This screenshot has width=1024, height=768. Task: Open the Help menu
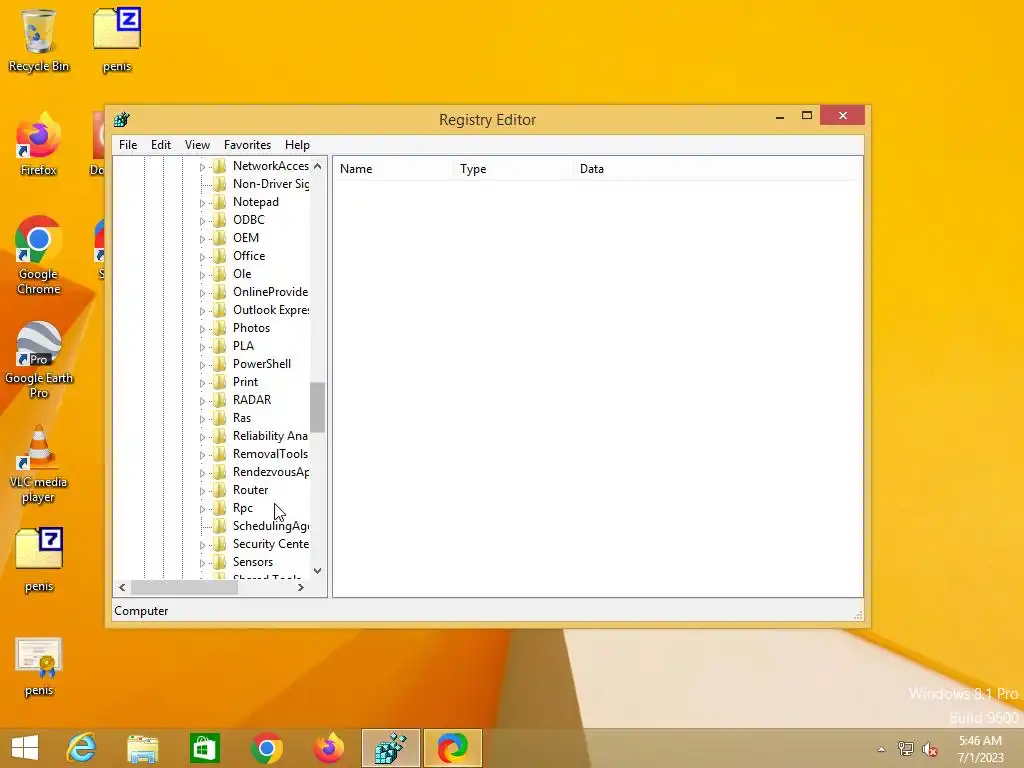pos(297,145)
